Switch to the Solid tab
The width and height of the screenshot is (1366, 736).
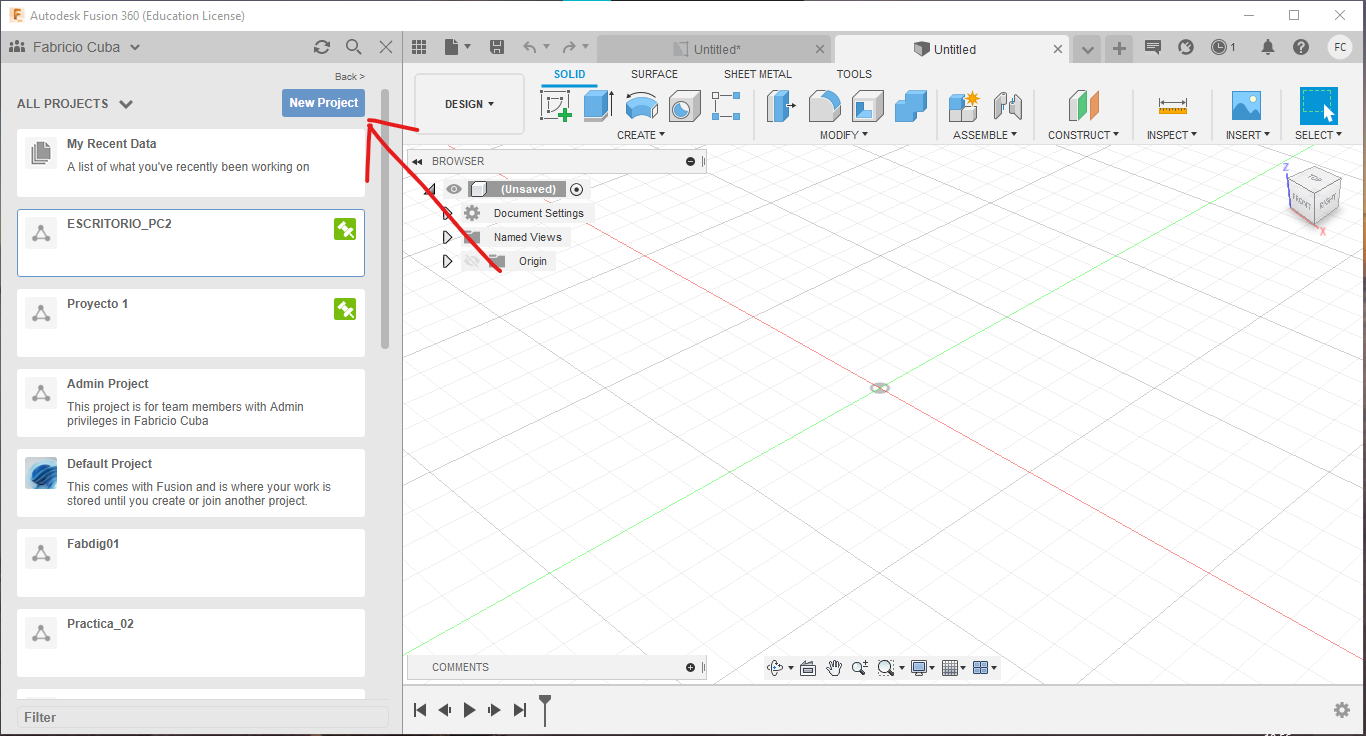570,74
